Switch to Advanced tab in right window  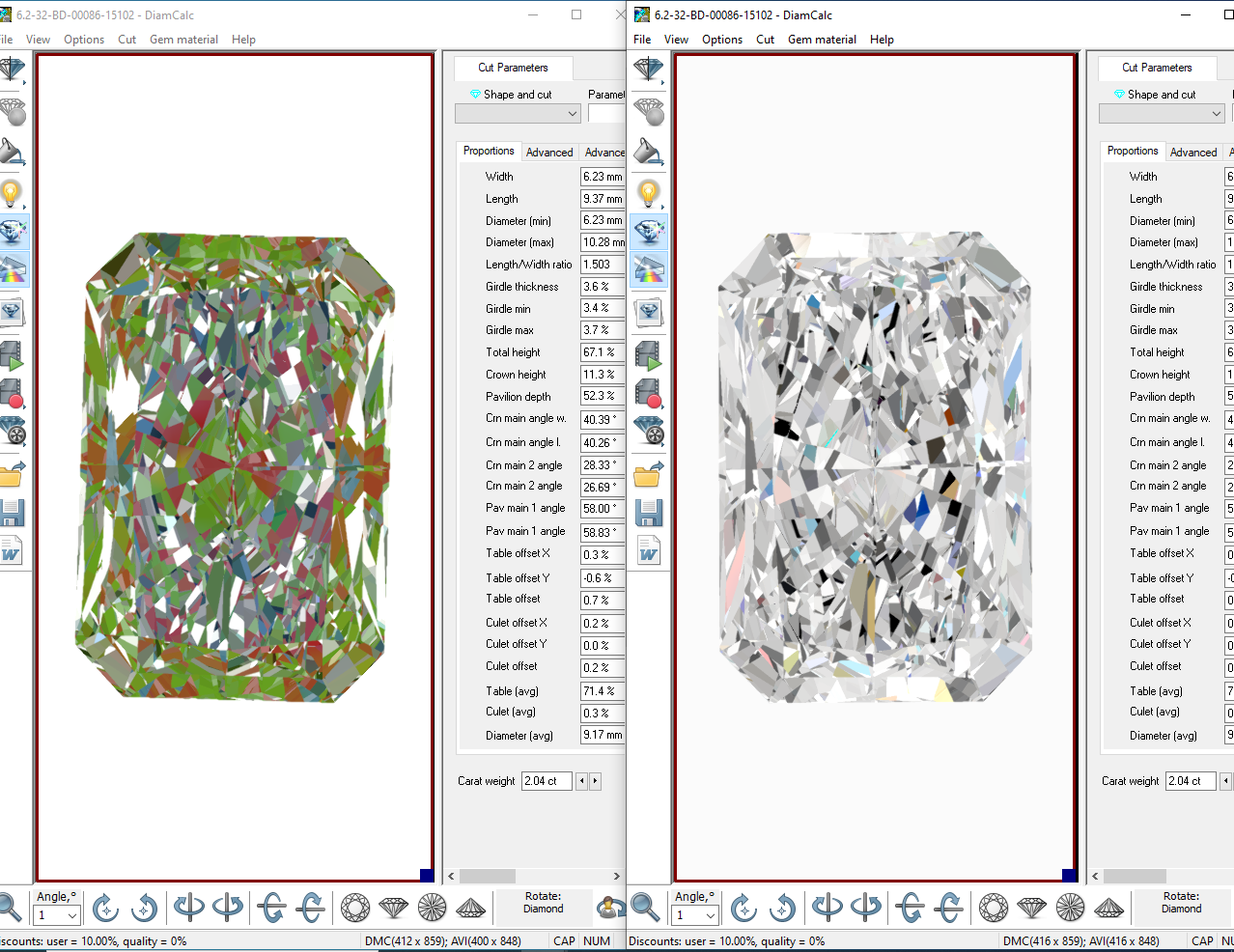click(1193, 153)
